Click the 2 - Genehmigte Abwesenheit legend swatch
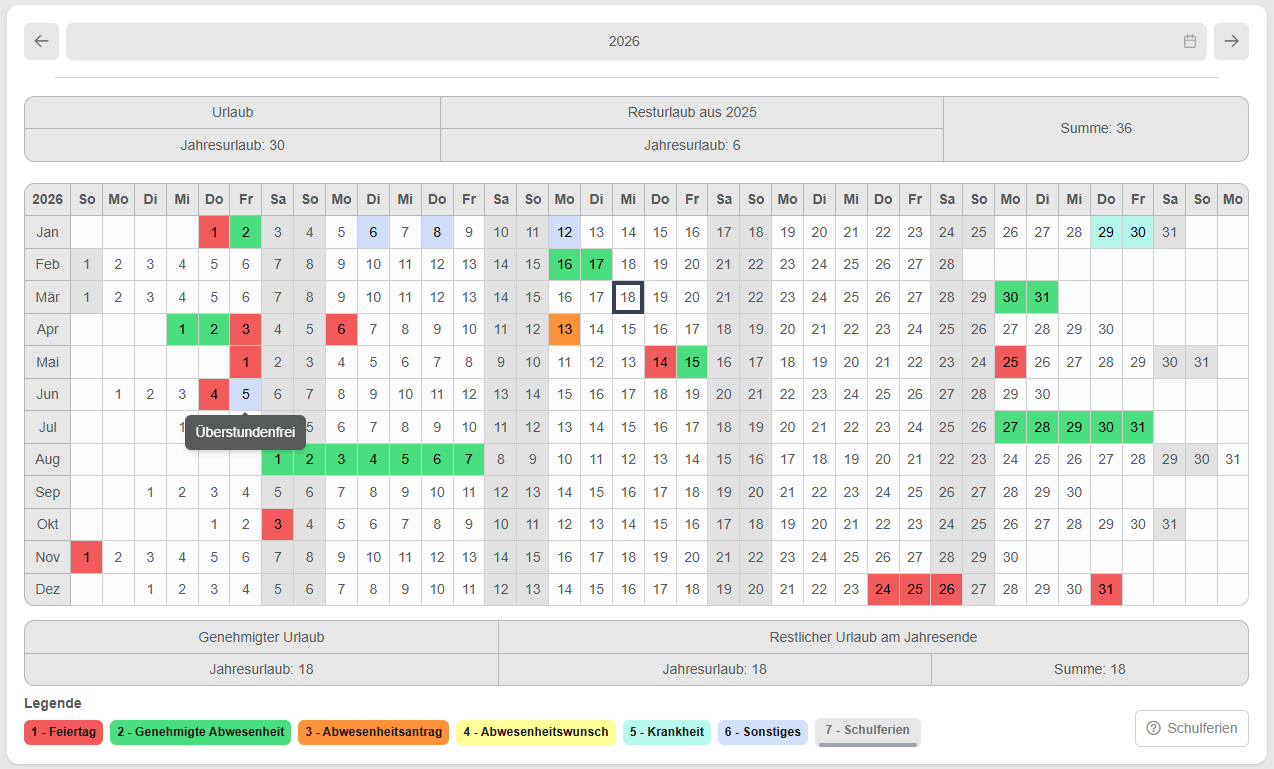 click(x=200, y=732)
